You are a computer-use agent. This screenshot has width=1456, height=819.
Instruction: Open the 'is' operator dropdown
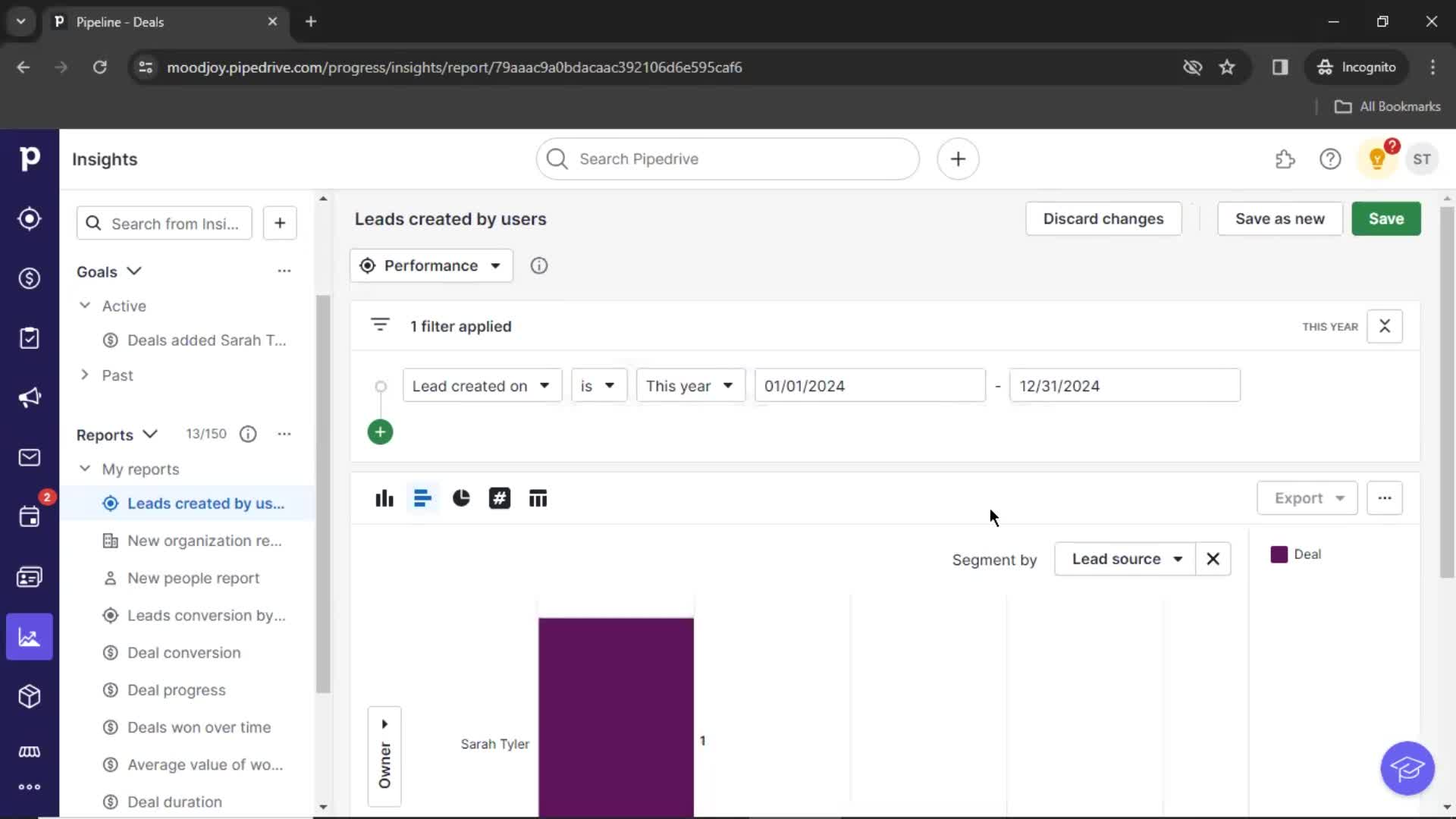(599, 386)
